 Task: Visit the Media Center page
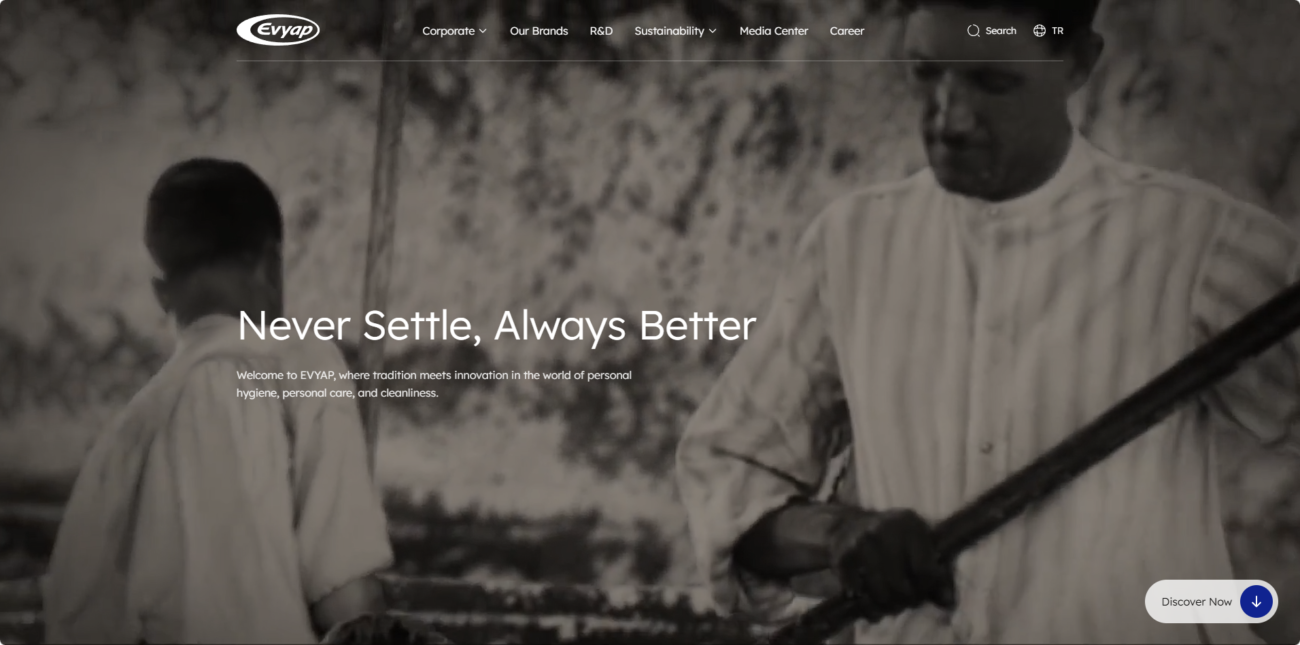[773, 31]
